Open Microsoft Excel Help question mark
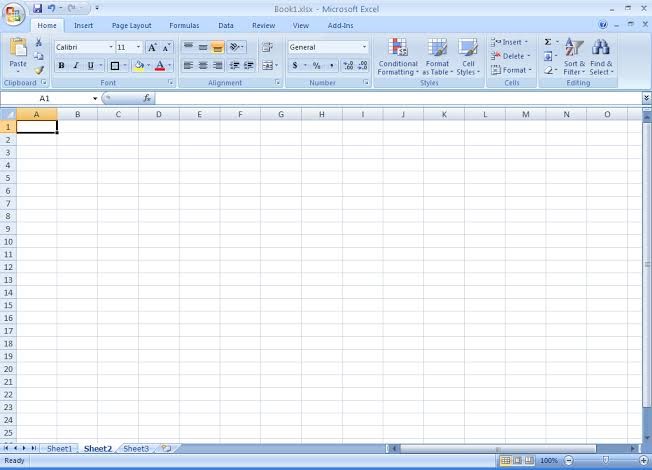The width and height of the screenshot is (652, 470). click(603, 25)
